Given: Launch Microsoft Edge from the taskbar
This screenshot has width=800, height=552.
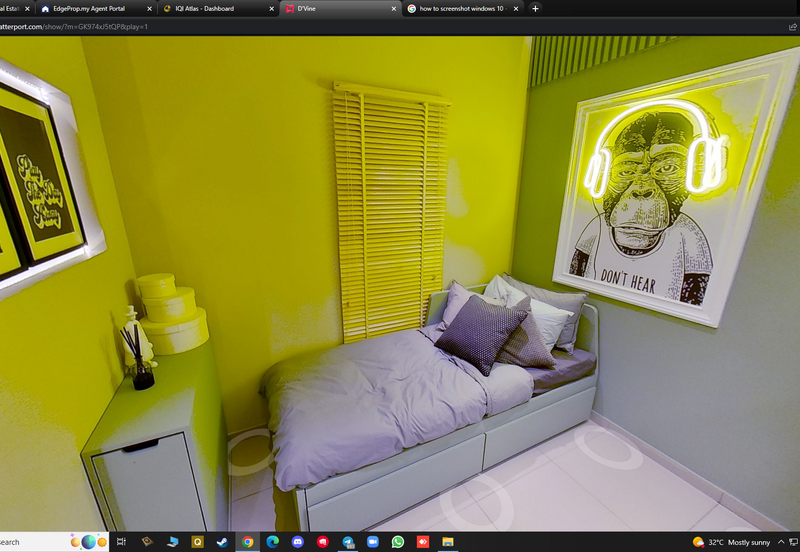Looking at the screenshot, I should [x=272, y=542].
